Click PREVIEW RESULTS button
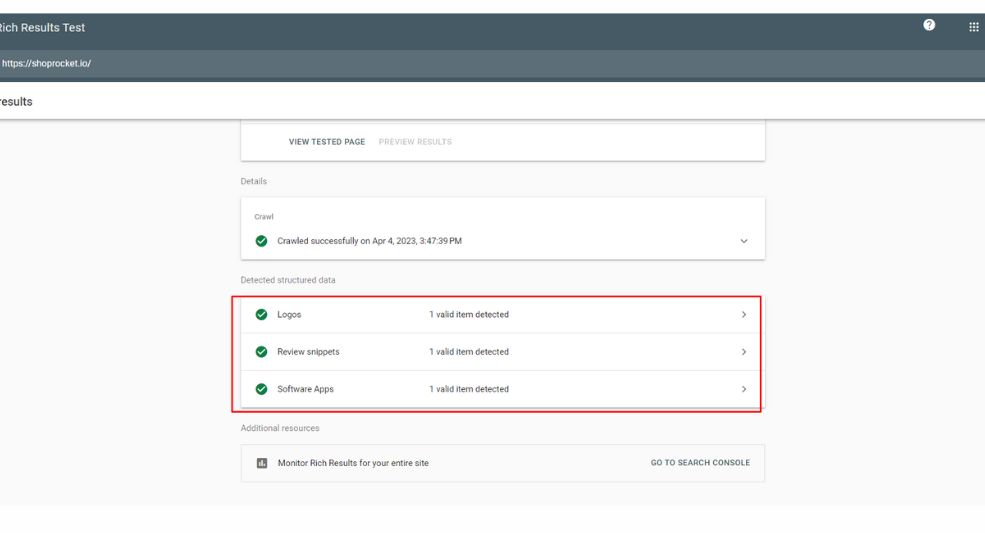985x533 pixels. point(415,142)
